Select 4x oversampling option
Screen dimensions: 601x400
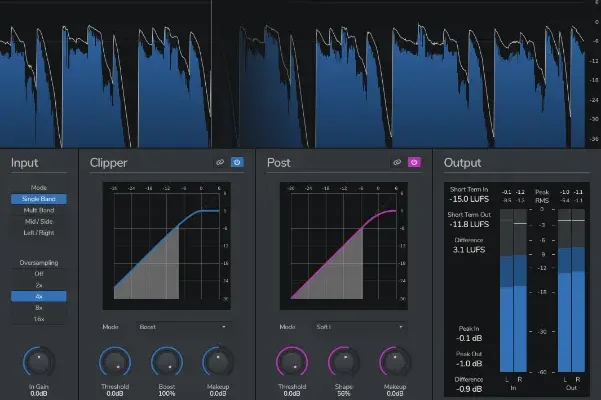point(37,296)
